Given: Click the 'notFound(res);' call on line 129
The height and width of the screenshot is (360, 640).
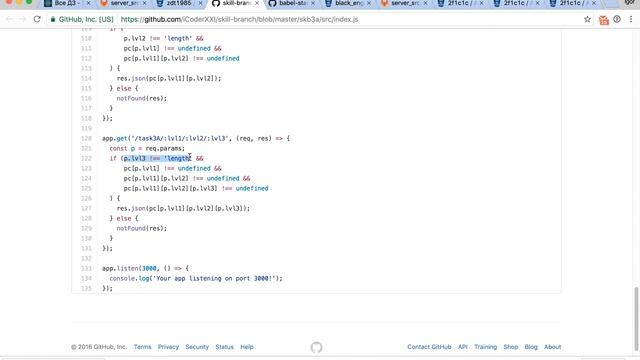Looking at the screenshot, I should (x=142, y=228).
